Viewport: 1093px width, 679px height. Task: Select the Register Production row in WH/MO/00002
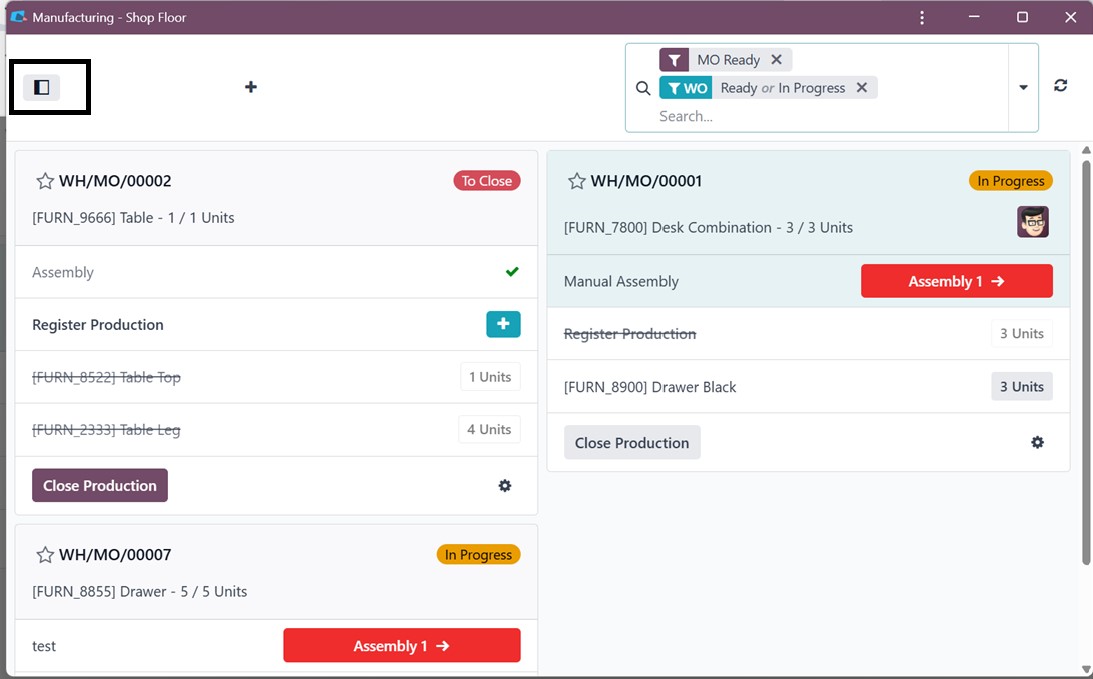(x=276, y=325)
